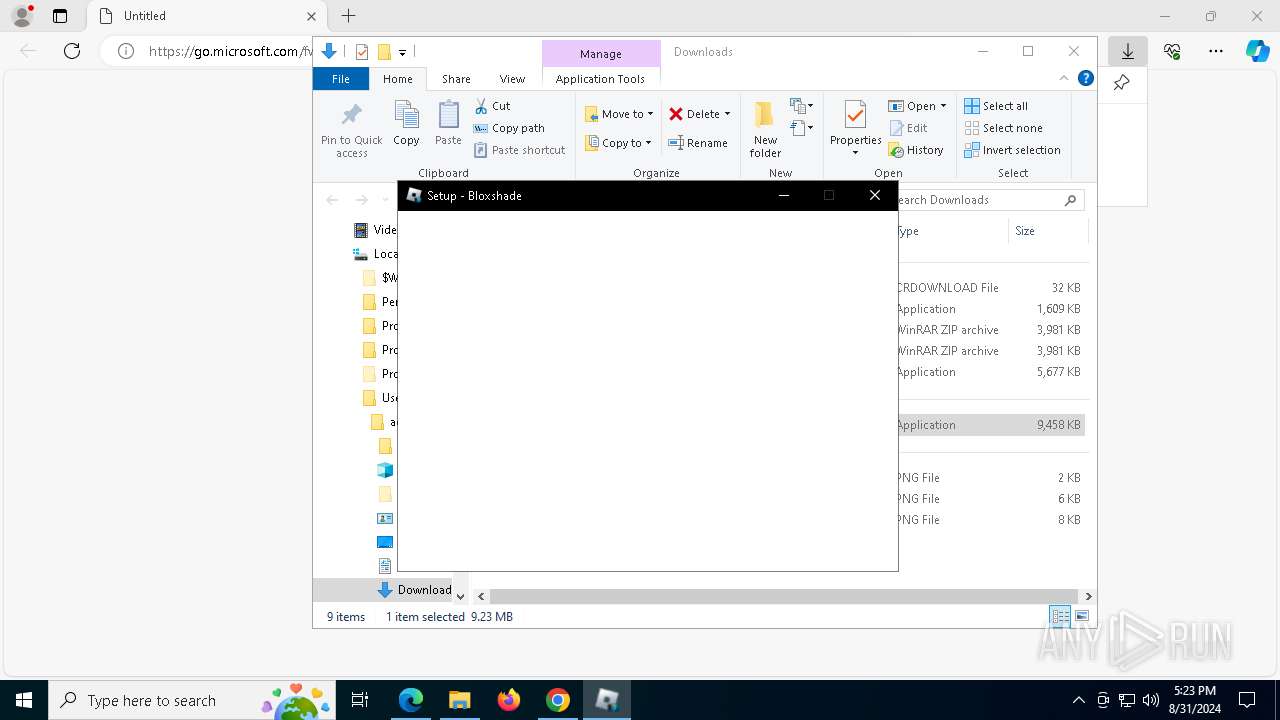Click the Manage contextual tab
Image resolution: width=1280 pixels, height=720 pixels.
coord(600,54)
